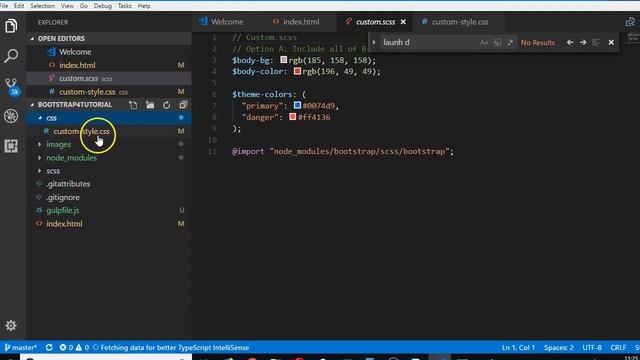This screenshot has height=360, width=640.
Task: Open .gitignore file in explorer
Action: [108, 197]
